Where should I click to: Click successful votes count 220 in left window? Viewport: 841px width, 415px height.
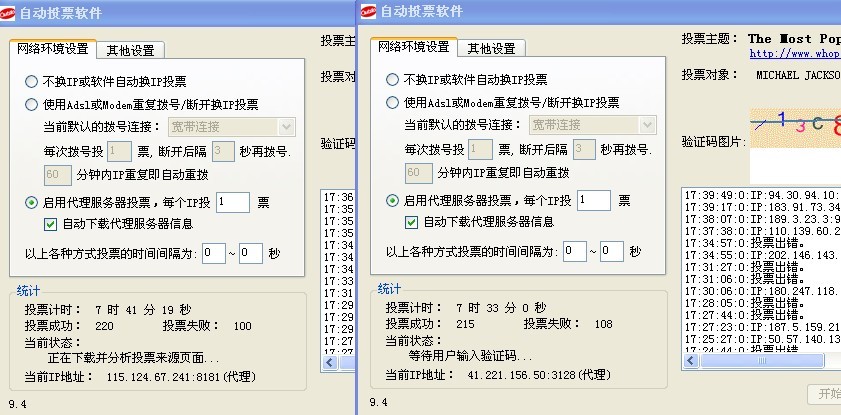(104, 326)
